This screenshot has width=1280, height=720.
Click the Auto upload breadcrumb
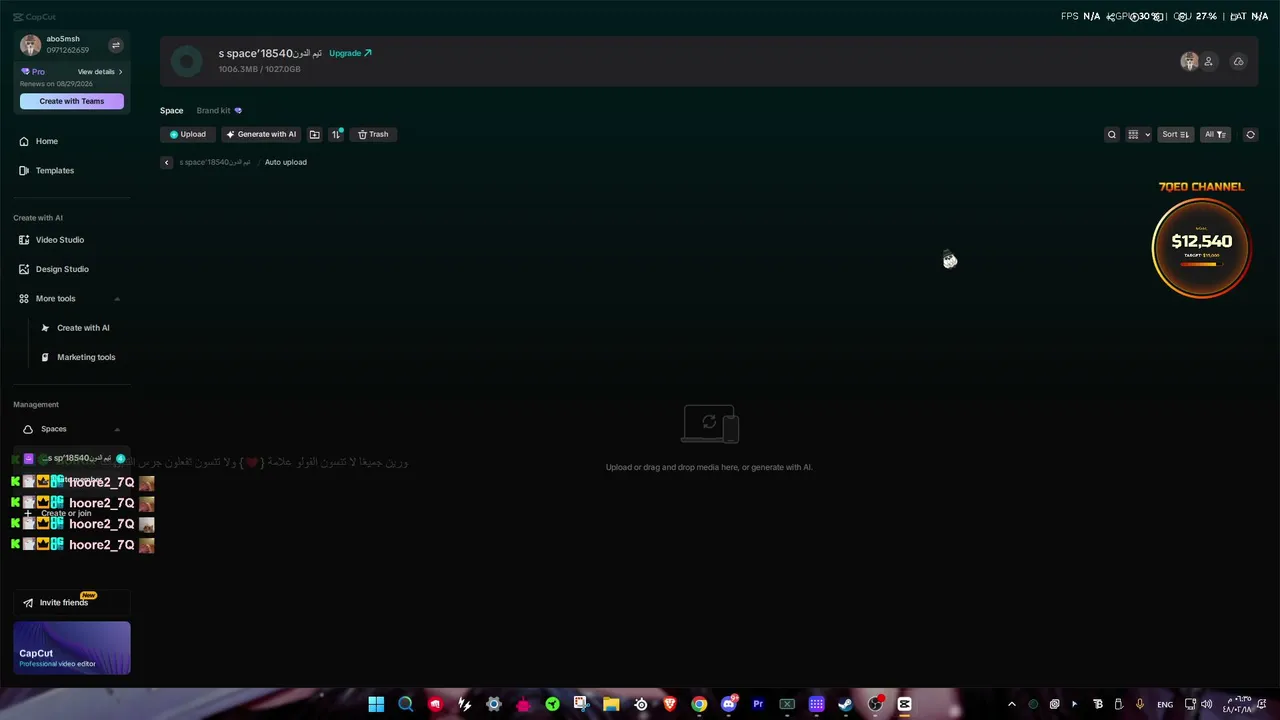point(286,162)
